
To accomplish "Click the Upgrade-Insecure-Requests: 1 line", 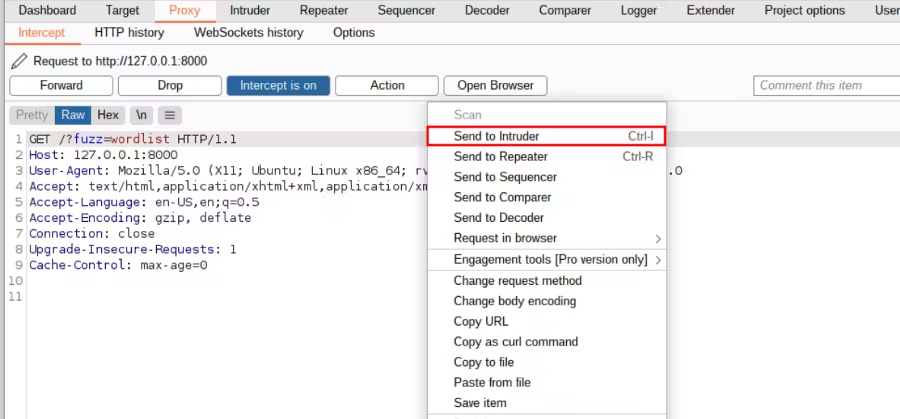I will click(133, 250).
